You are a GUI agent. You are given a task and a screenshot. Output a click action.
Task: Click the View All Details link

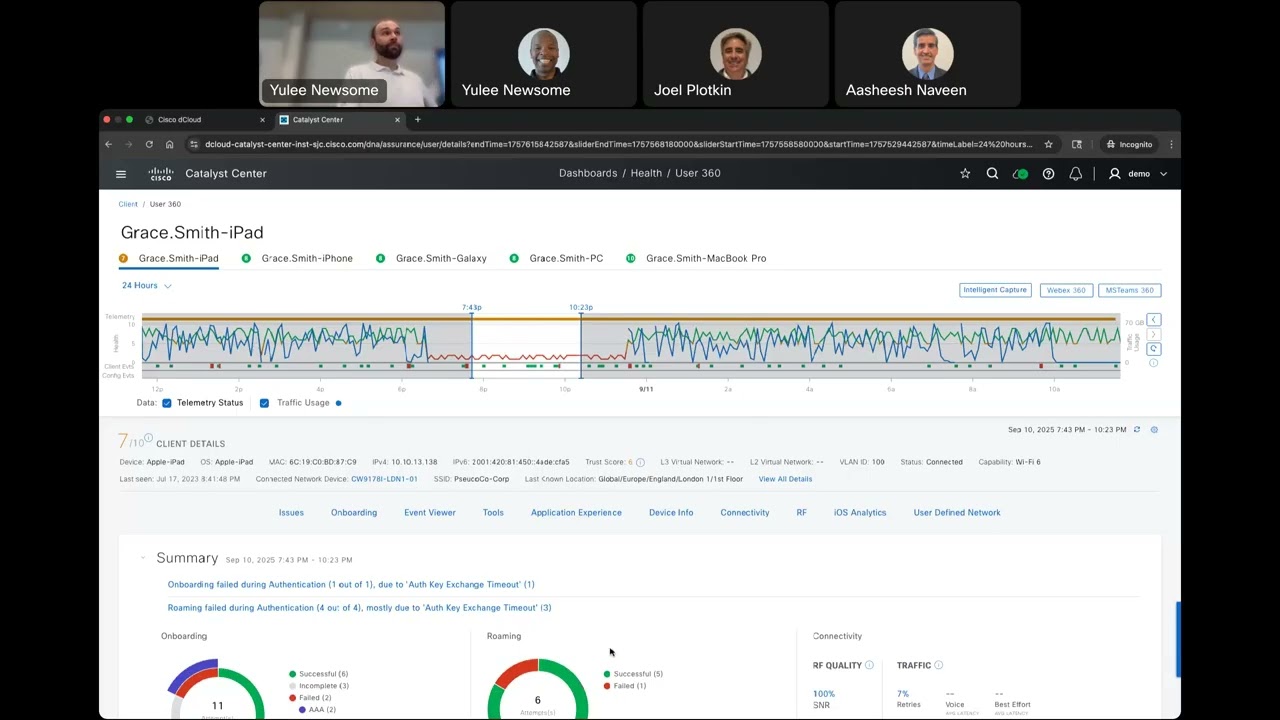(785, 479)
